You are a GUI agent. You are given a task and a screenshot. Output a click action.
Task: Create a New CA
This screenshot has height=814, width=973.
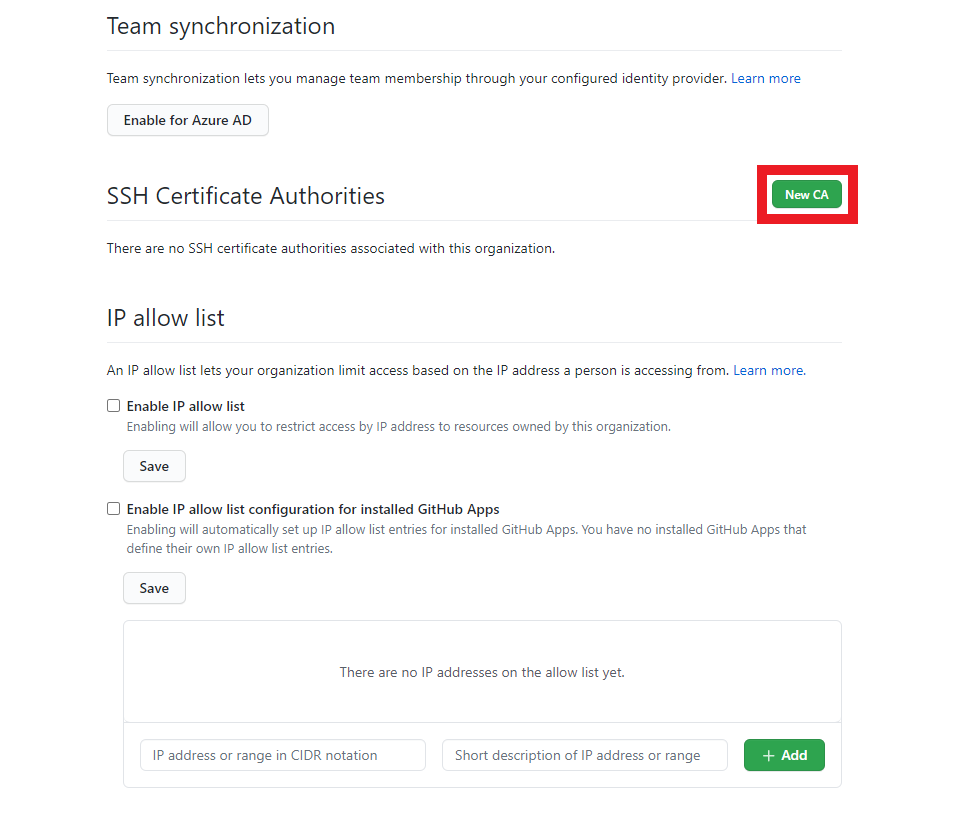pos(806,195)
